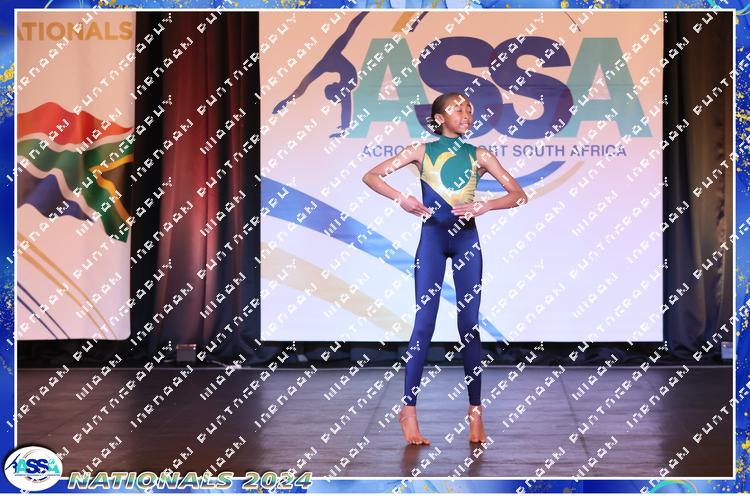
Task: Click the "ATIONALS" heading on left banner
Action: coord(75,31)
